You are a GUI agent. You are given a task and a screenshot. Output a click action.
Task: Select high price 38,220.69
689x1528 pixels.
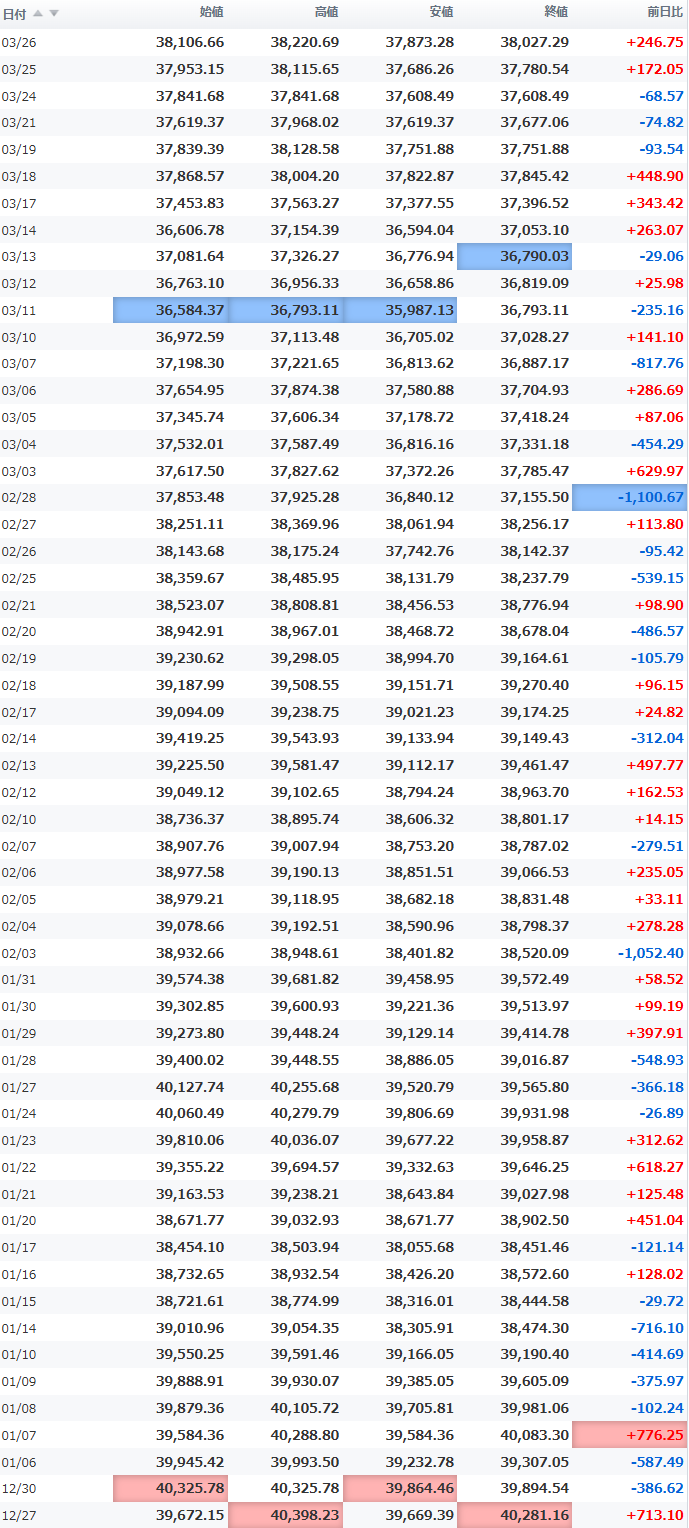click(305, 42)
